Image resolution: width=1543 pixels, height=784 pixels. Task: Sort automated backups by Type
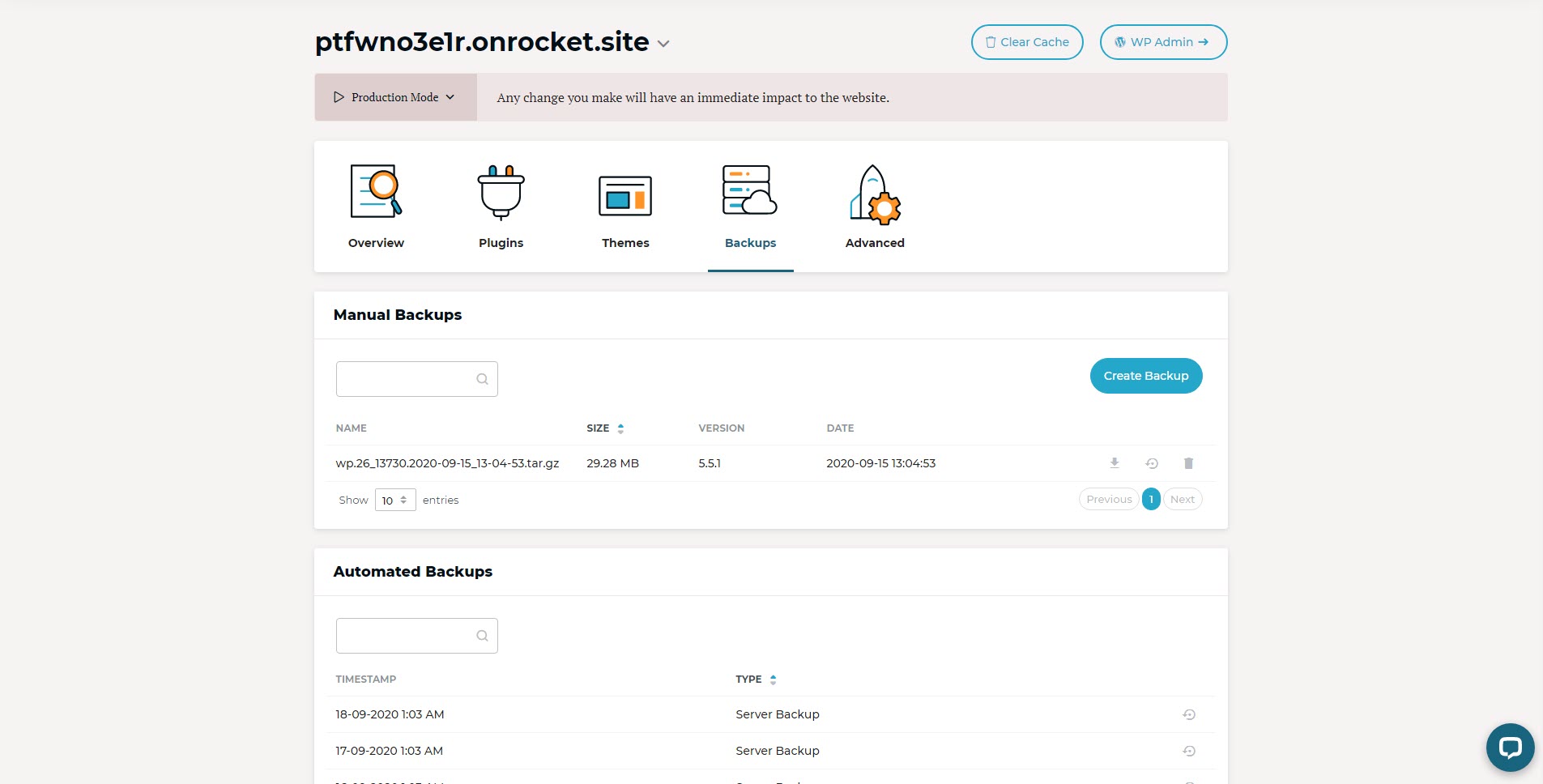756,680
